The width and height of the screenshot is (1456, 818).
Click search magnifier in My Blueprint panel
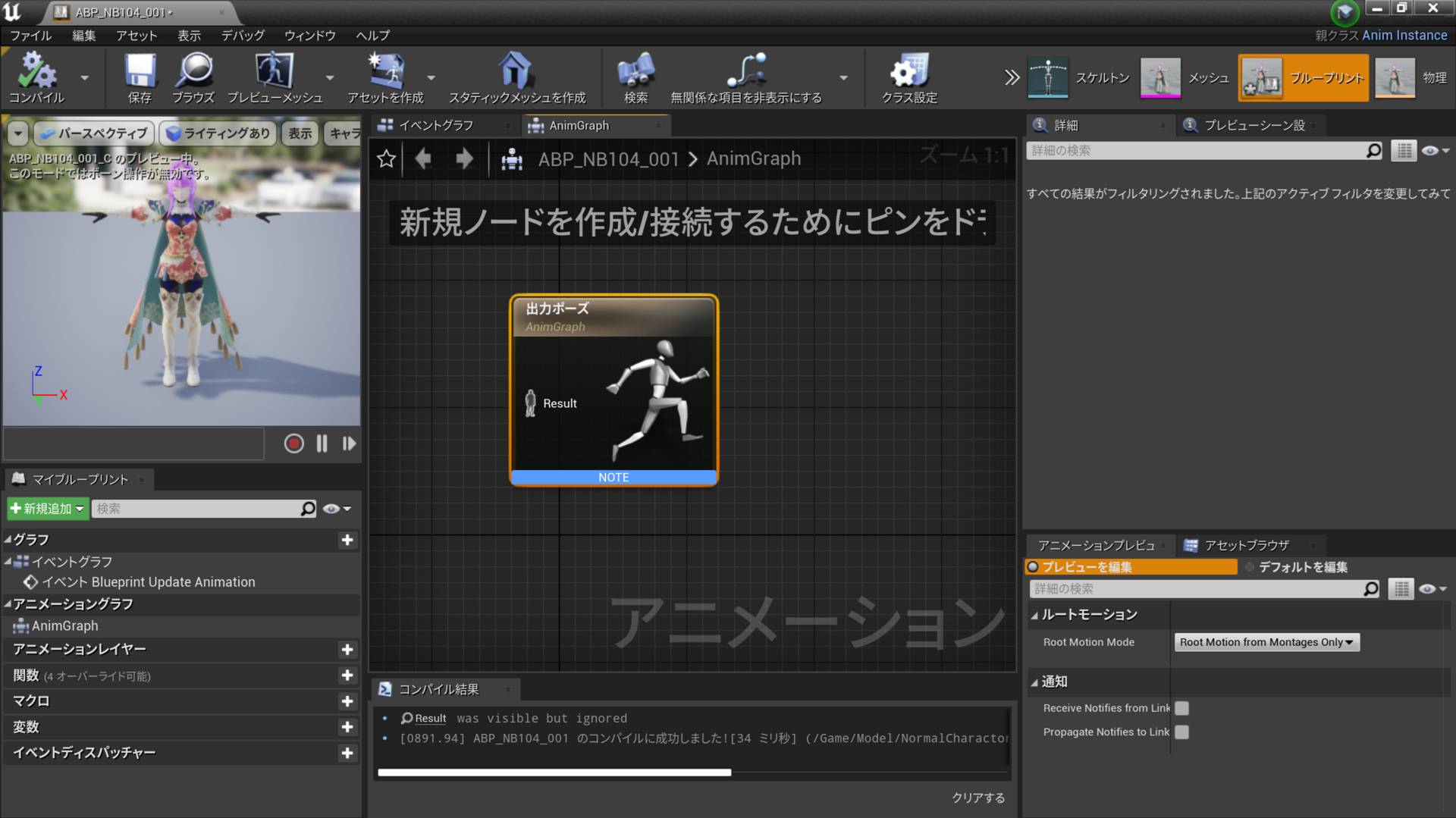click(307, 509)
